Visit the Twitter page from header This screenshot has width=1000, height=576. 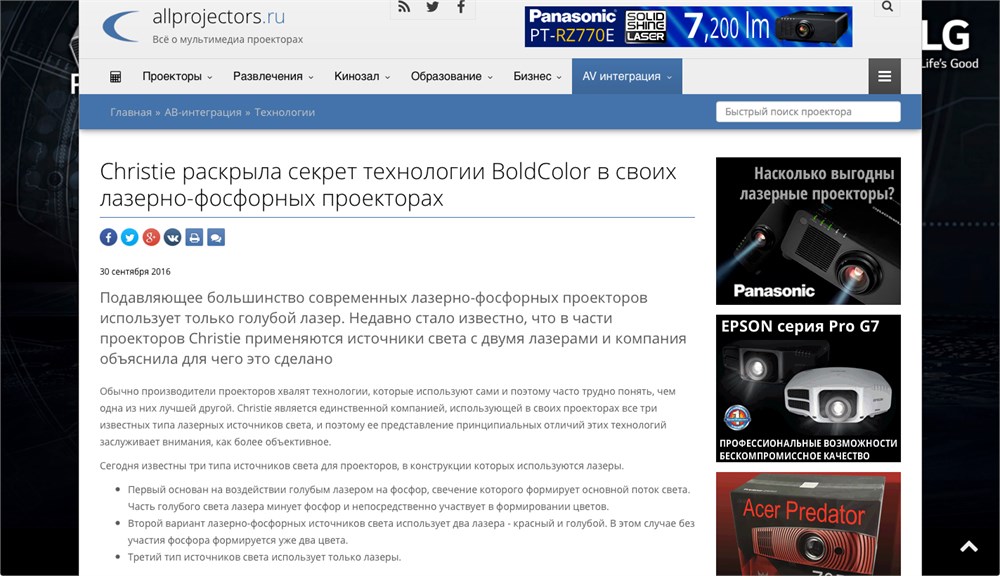(x=432, y=7)
